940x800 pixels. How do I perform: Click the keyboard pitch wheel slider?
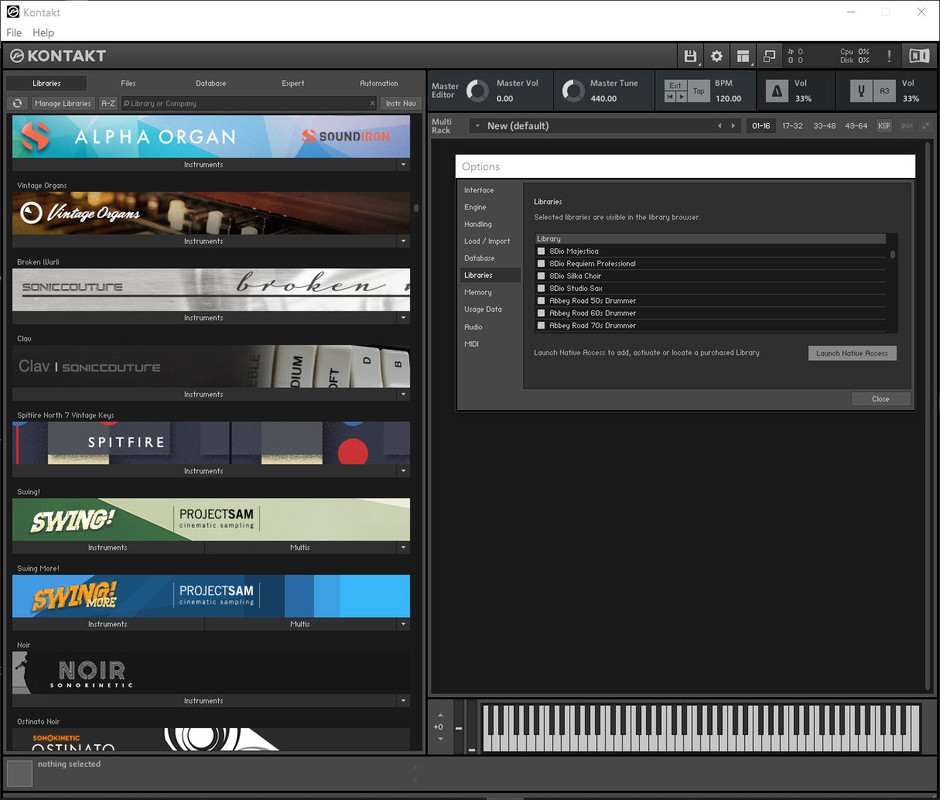click(x=459, y=728)
